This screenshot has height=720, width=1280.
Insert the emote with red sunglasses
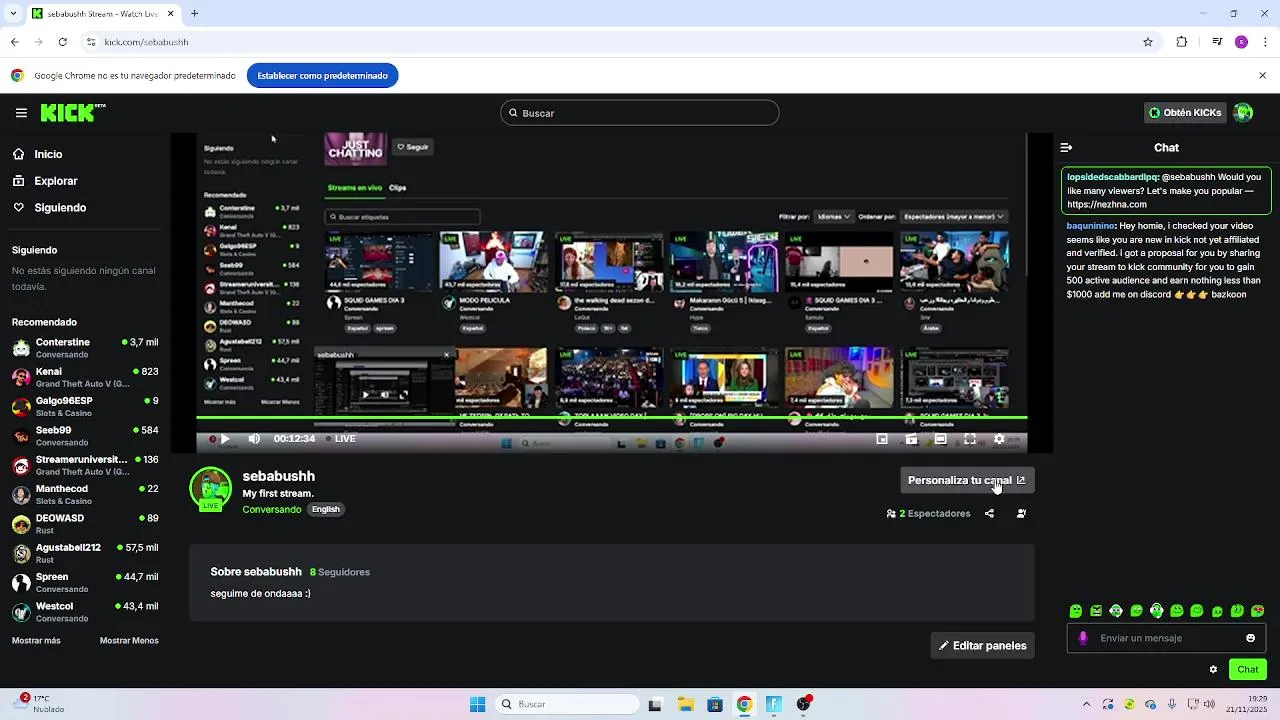[x=1258, y=611]
